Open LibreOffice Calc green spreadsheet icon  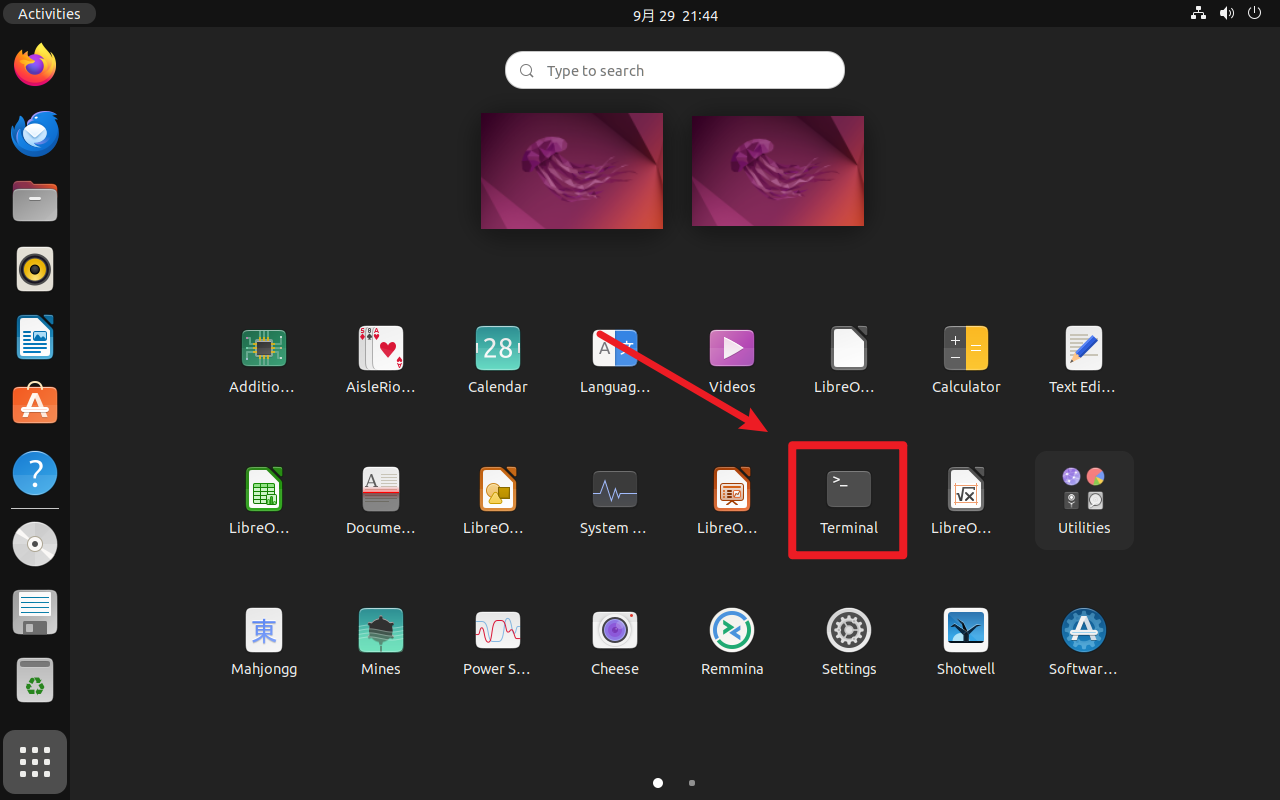click(x=264, y=490)
